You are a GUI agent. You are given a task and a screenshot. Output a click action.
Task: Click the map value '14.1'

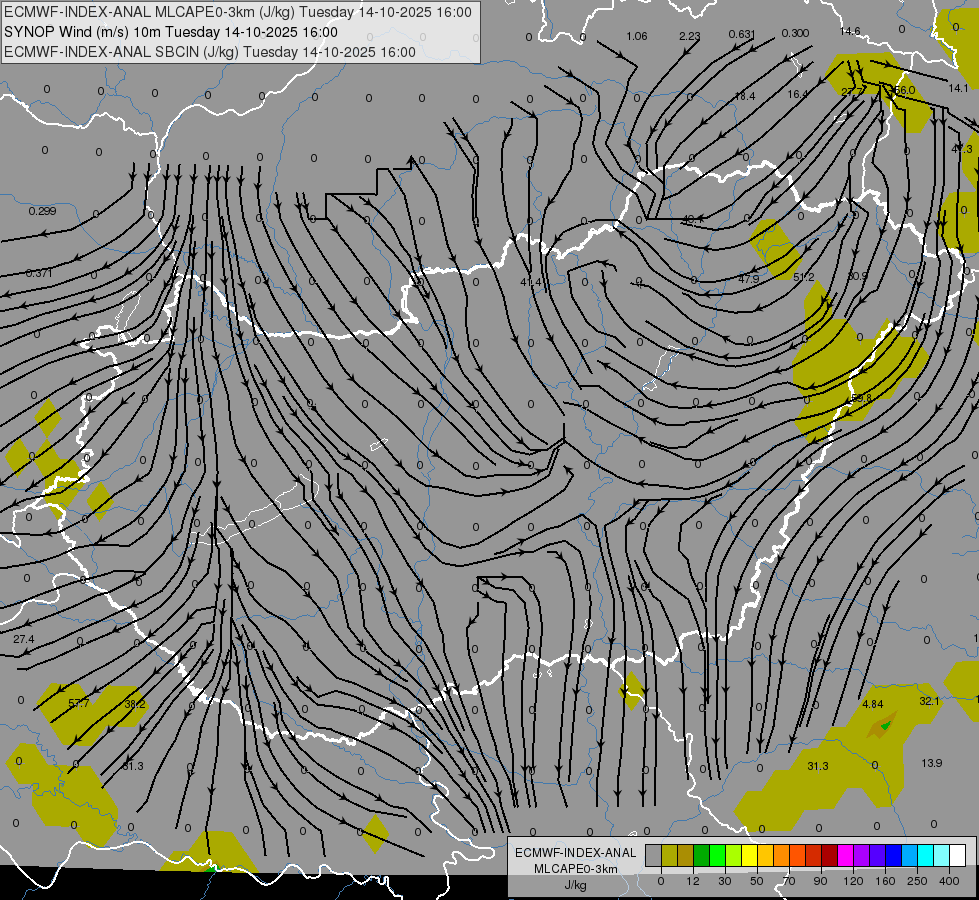click(x=958, y=89)
